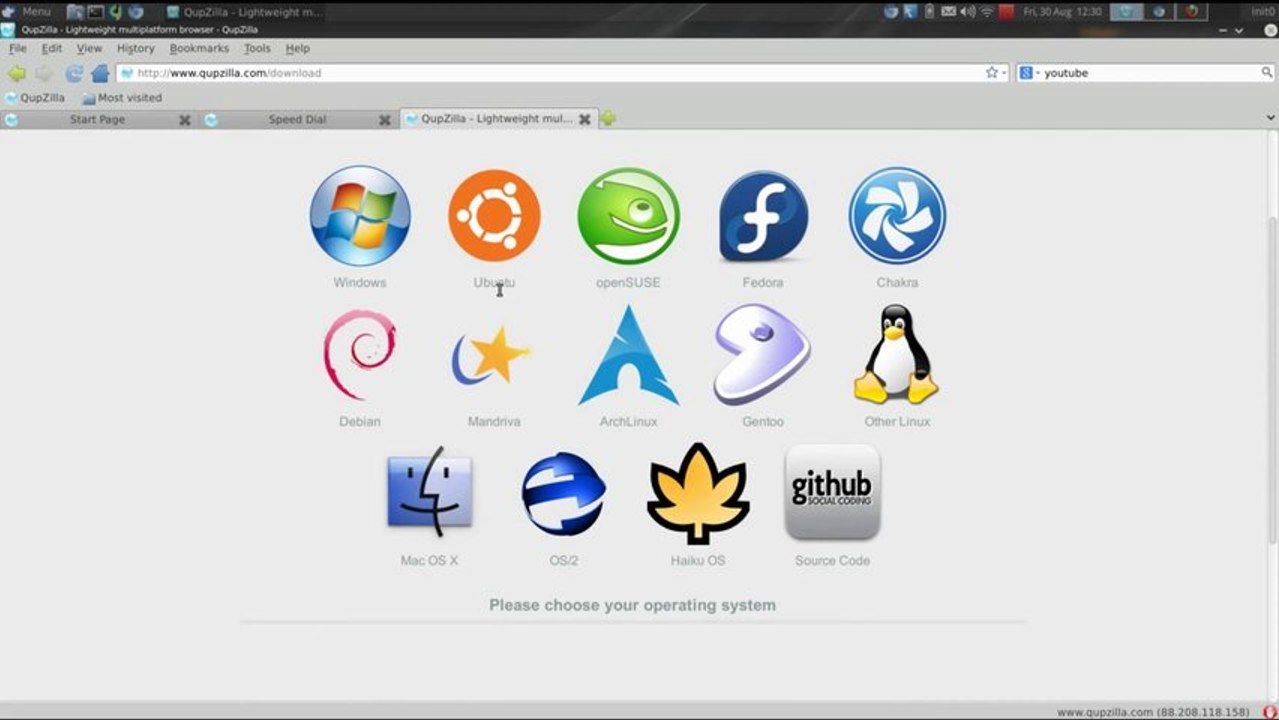
Task: Open the File menu
Action: pos(18,48)
